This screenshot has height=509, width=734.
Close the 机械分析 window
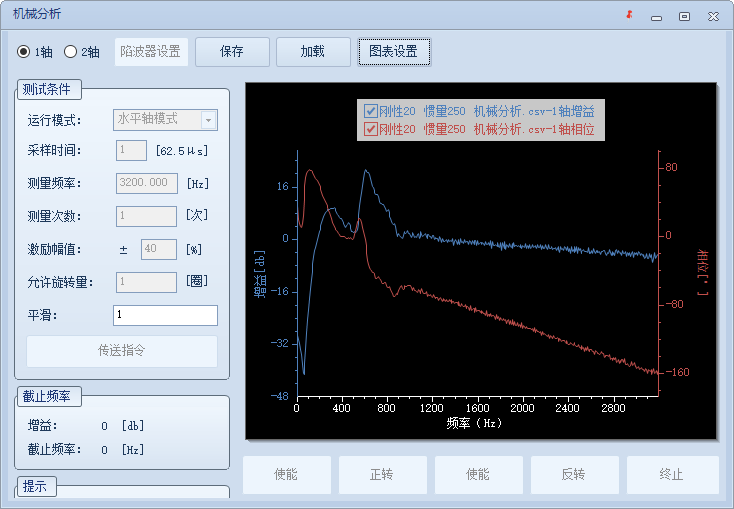[x=712, y=16]
